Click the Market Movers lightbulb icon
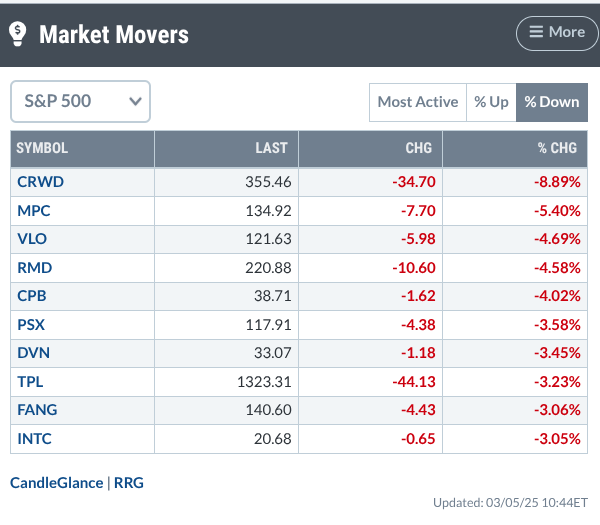Image resolution: width=600 pixels, height=525 pixels. (x=18, y=34)
